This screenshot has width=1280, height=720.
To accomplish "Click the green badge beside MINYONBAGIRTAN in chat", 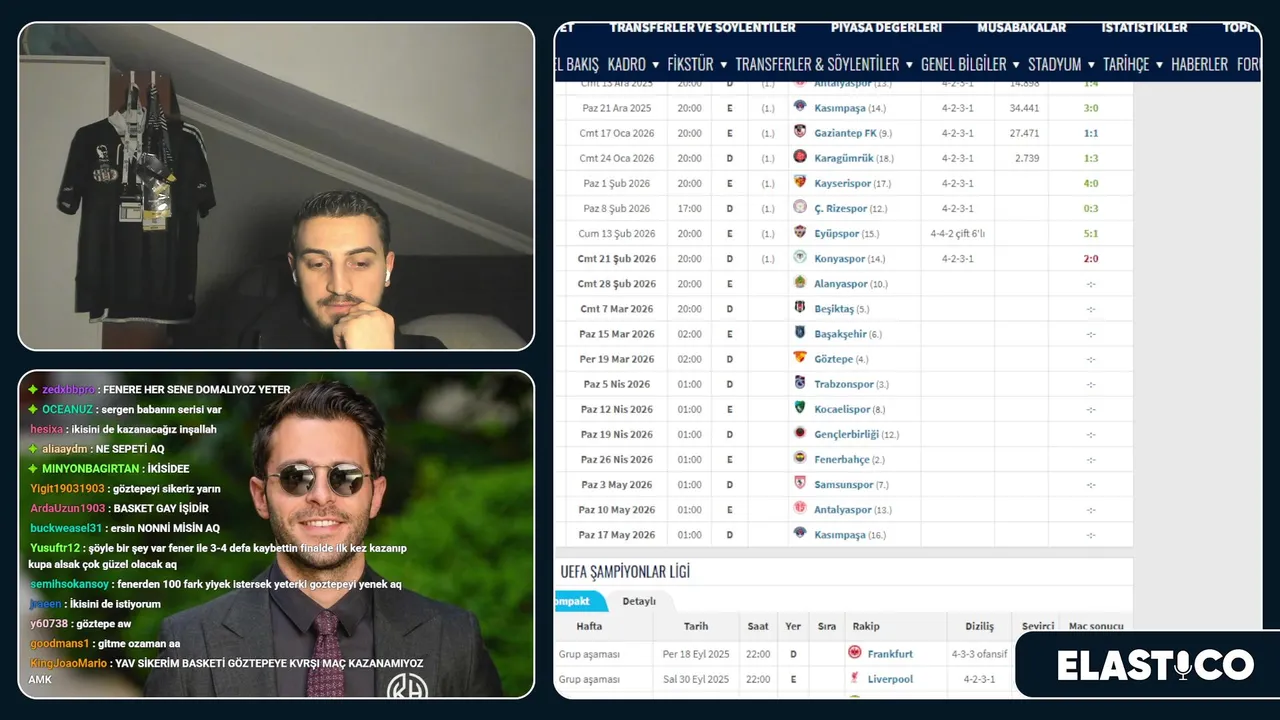I will (33, 468).
